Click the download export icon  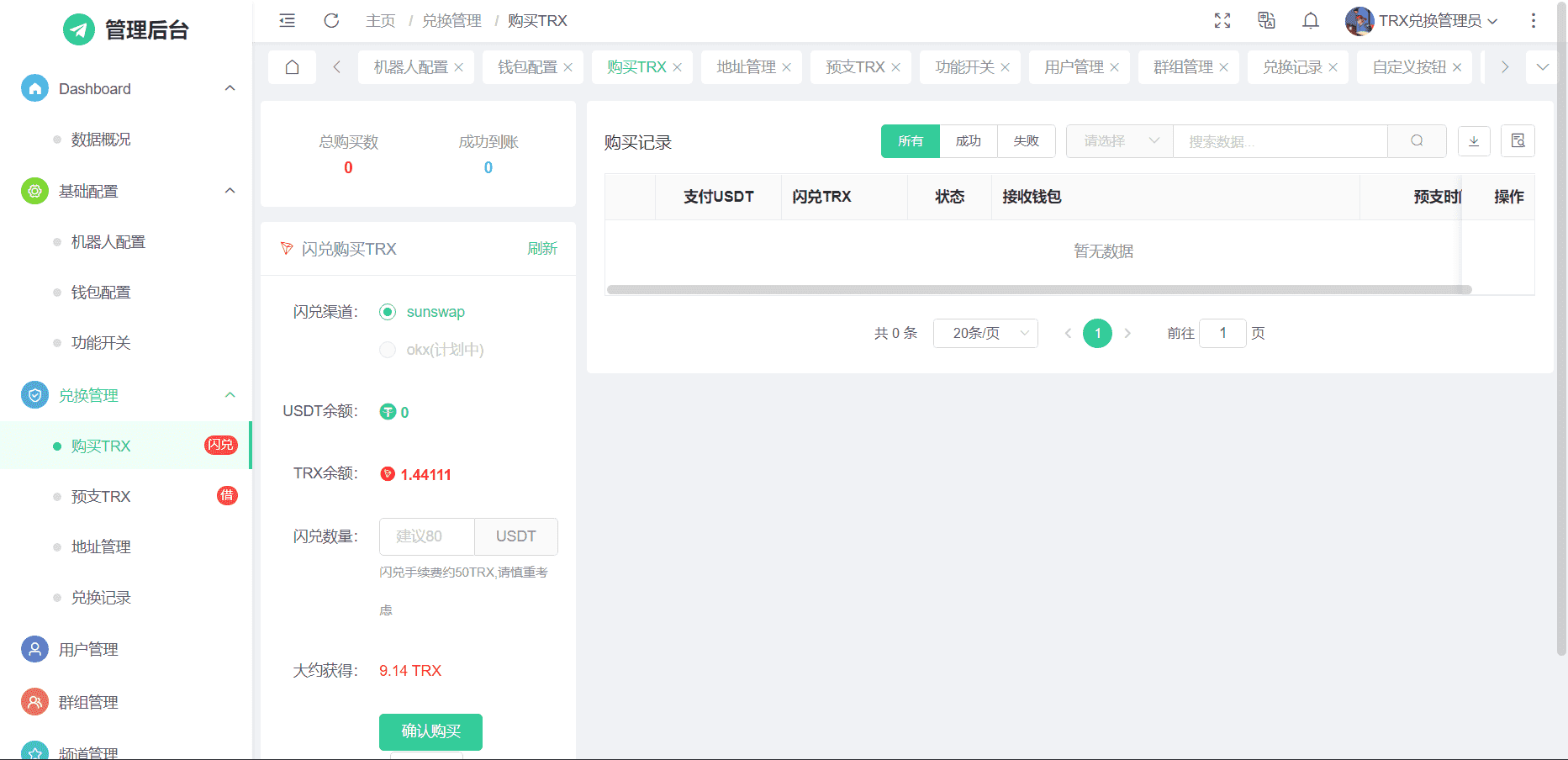click(1474, 141)
